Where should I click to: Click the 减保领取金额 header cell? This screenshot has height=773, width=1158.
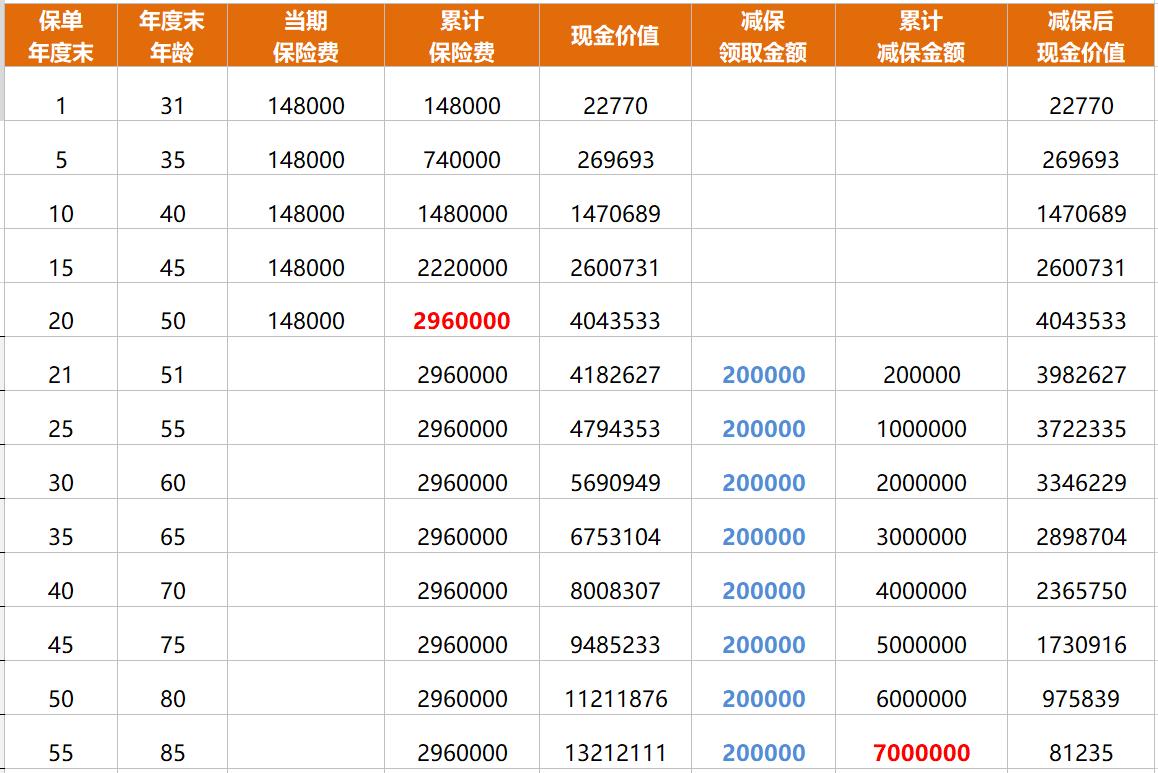point(764,32)
